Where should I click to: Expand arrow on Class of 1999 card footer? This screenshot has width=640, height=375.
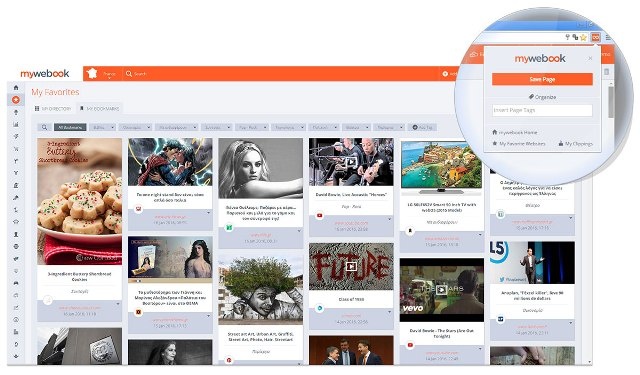click(x=389, y=312)
